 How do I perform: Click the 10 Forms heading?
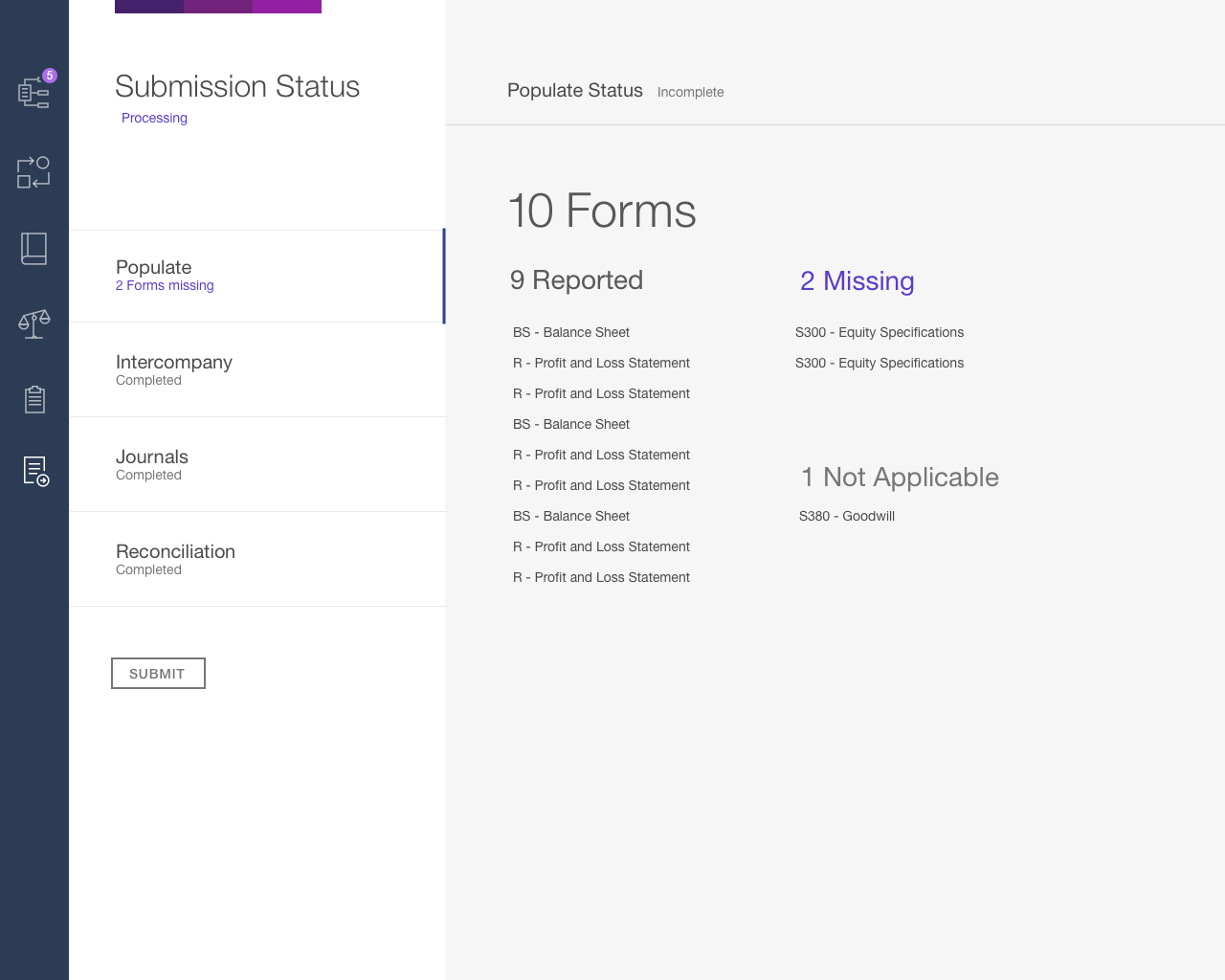[602, 211]
